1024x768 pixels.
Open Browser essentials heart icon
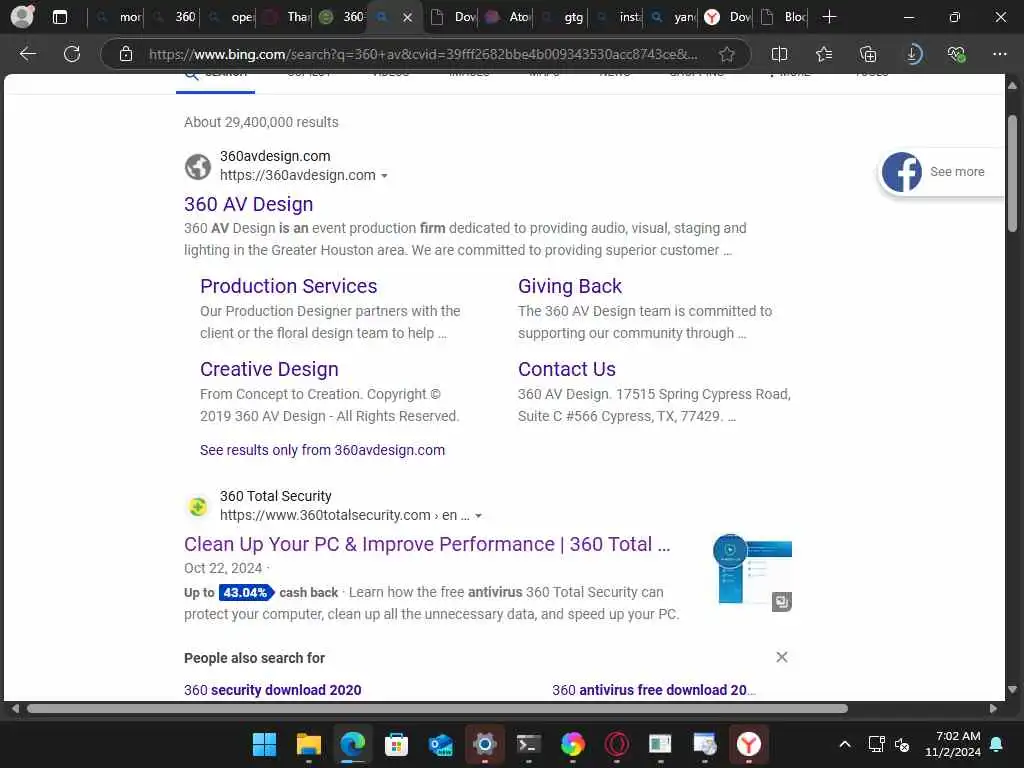pos(957,54)
